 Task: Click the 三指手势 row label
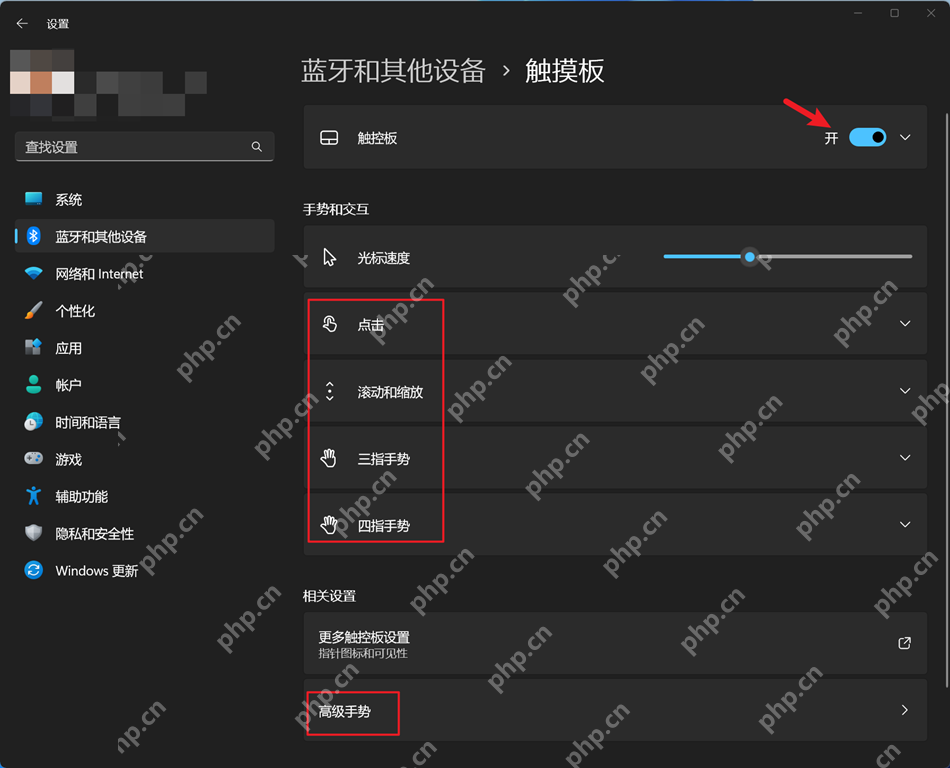click(384, 458)
